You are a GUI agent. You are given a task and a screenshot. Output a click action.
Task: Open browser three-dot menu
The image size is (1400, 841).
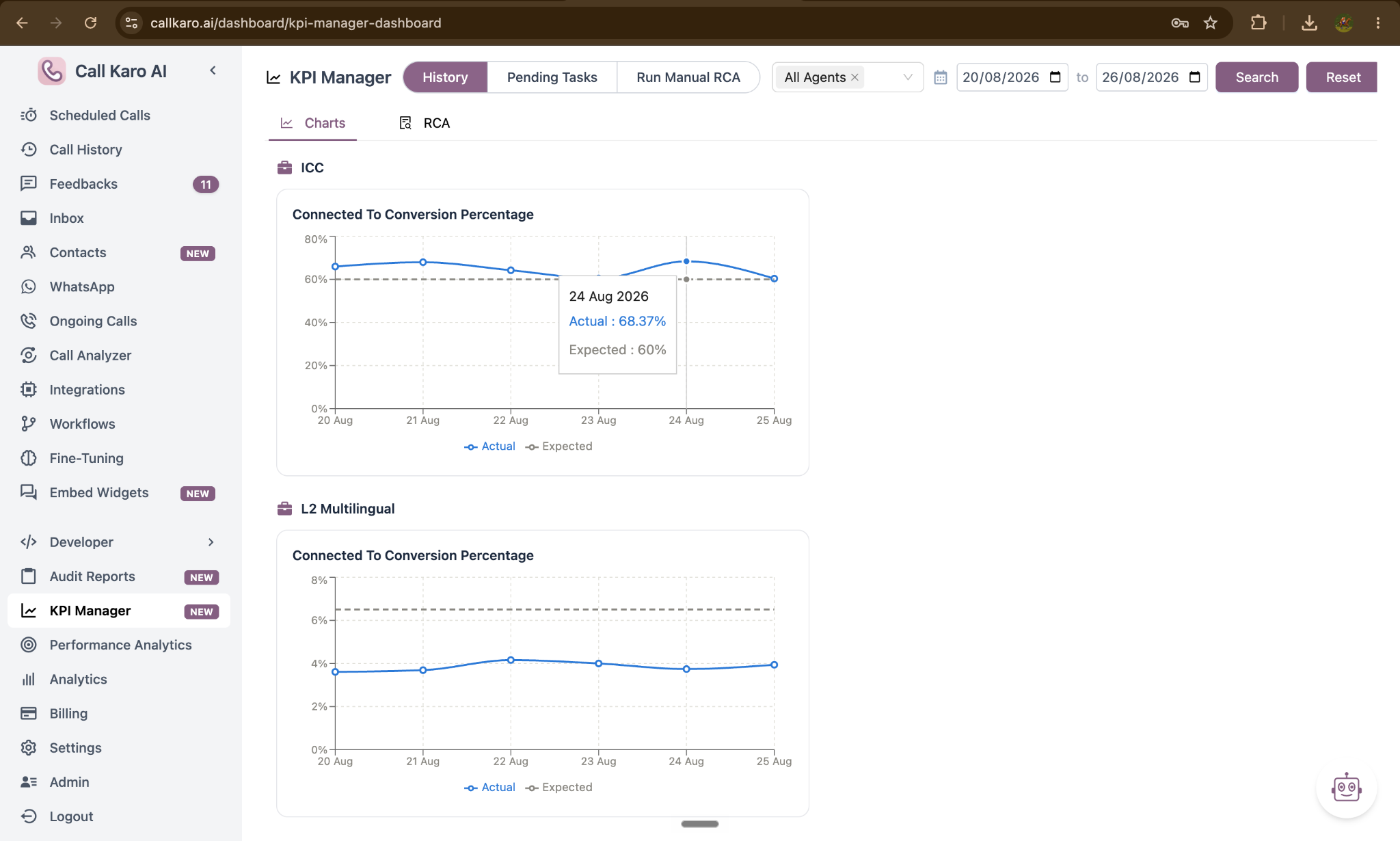pyautogui.click(x=1378, y=23)
